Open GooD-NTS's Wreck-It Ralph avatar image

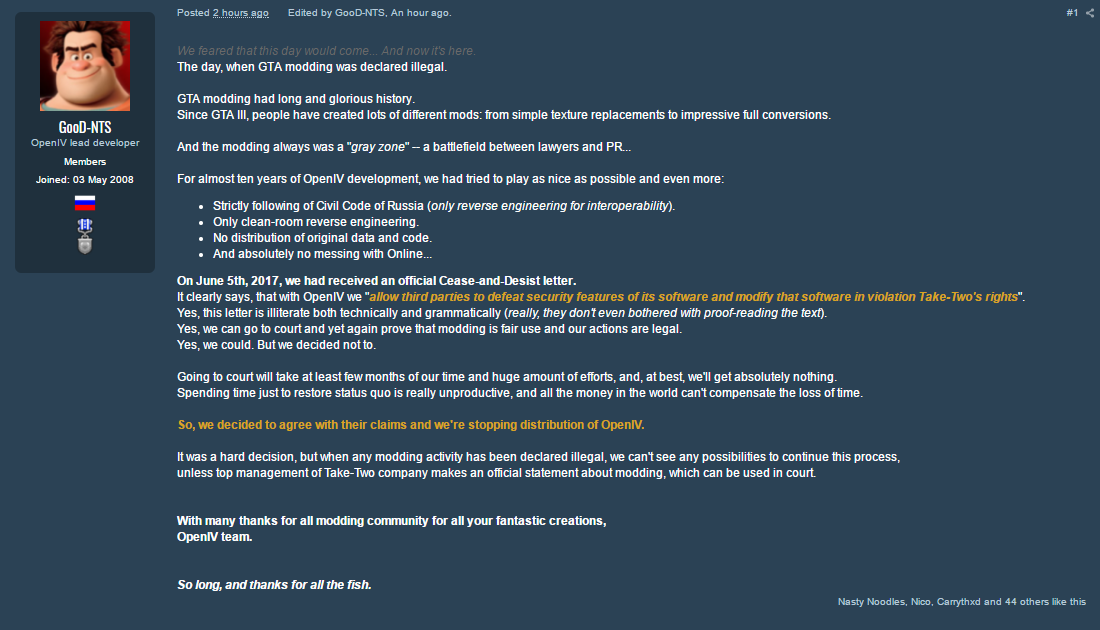pyautogui.click(x=85, y=66)
